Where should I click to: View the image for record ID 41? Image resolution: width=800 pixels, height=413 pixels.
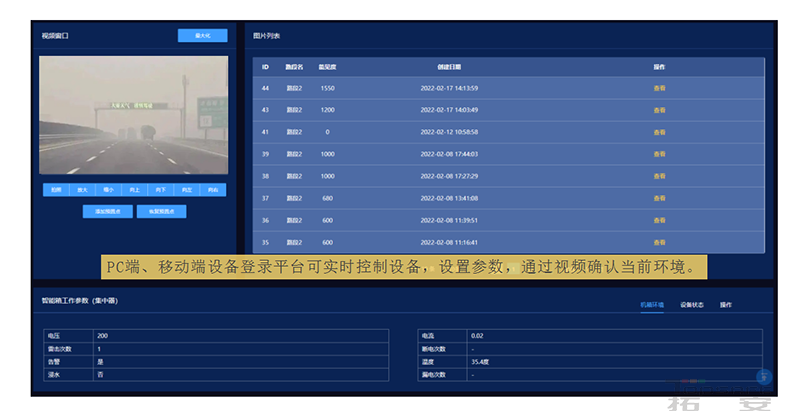click(x=660, y=132)
